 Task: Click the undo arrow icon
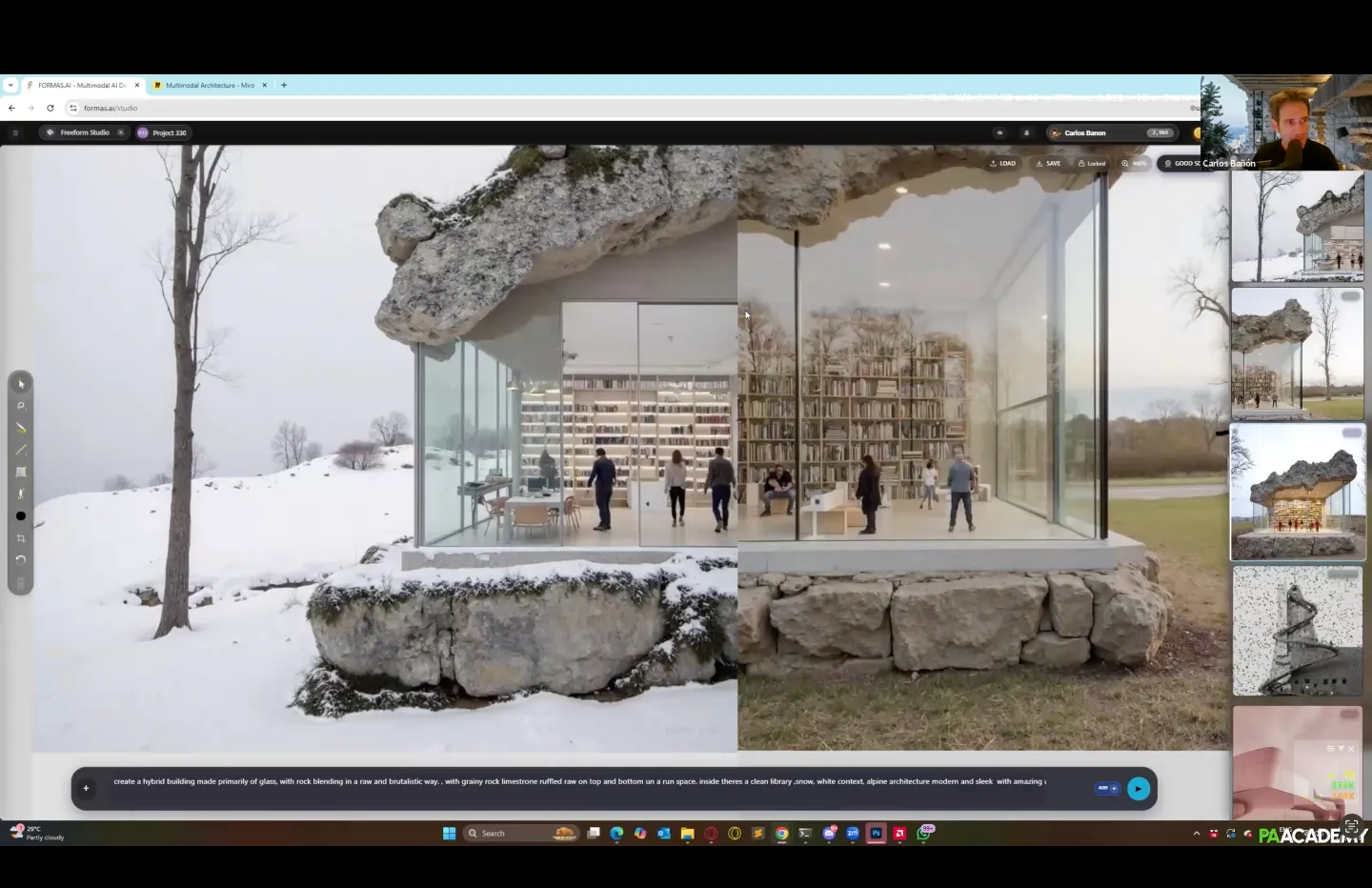[x=21, y=560]
